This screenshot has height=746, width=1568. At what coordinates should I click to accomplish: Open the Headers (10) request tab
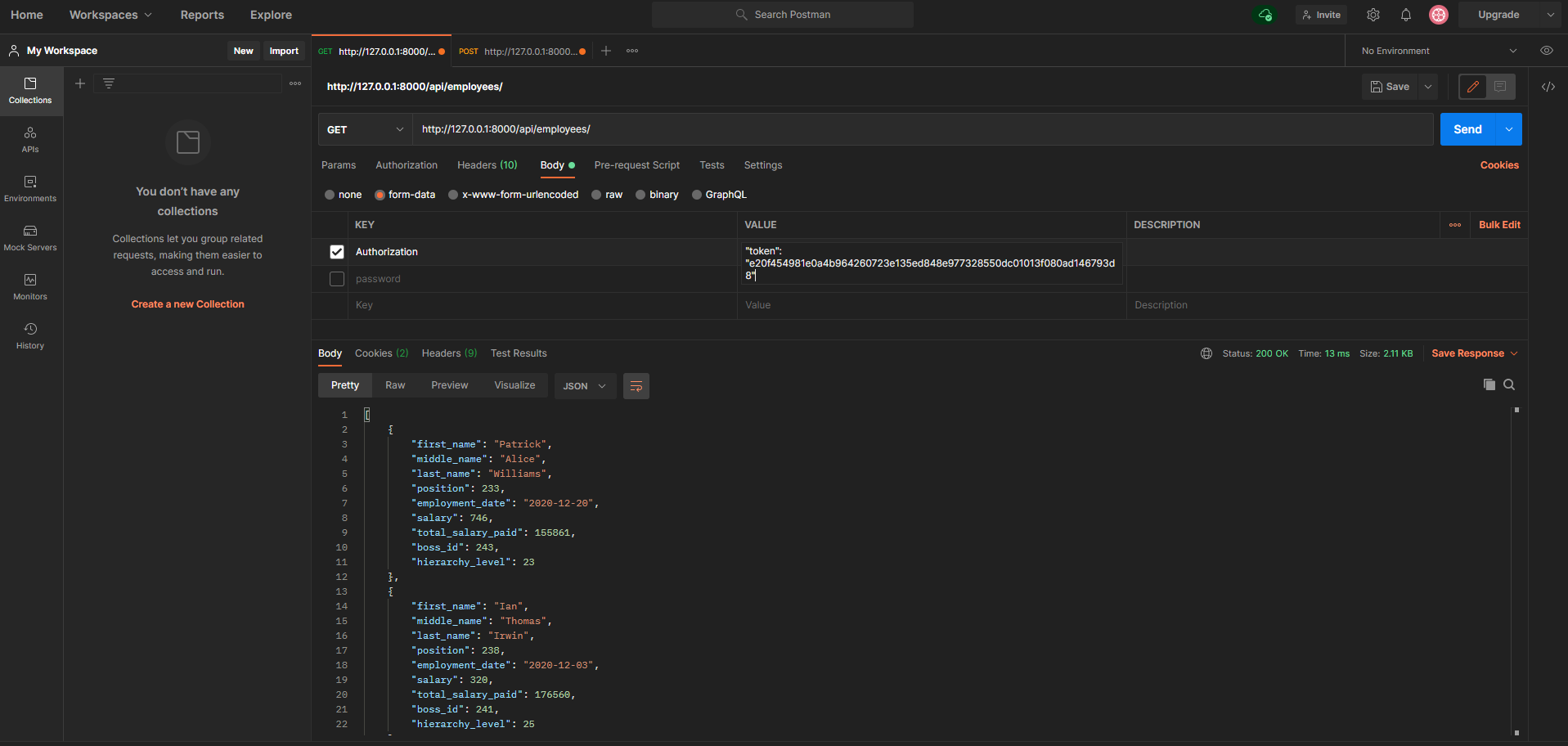pyautogui.click(x=487, y=165)
